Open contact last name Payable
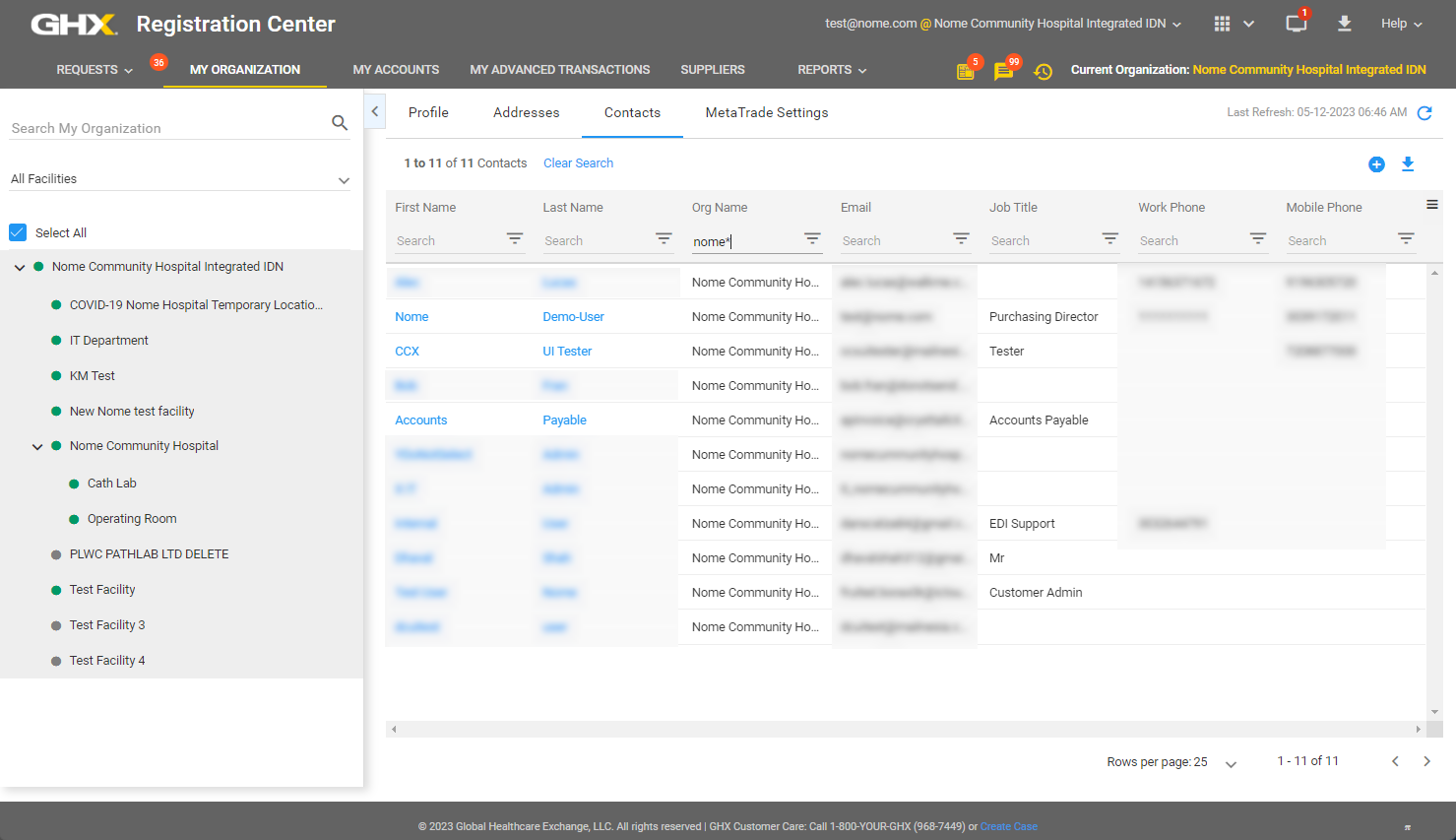 point(564,420)
